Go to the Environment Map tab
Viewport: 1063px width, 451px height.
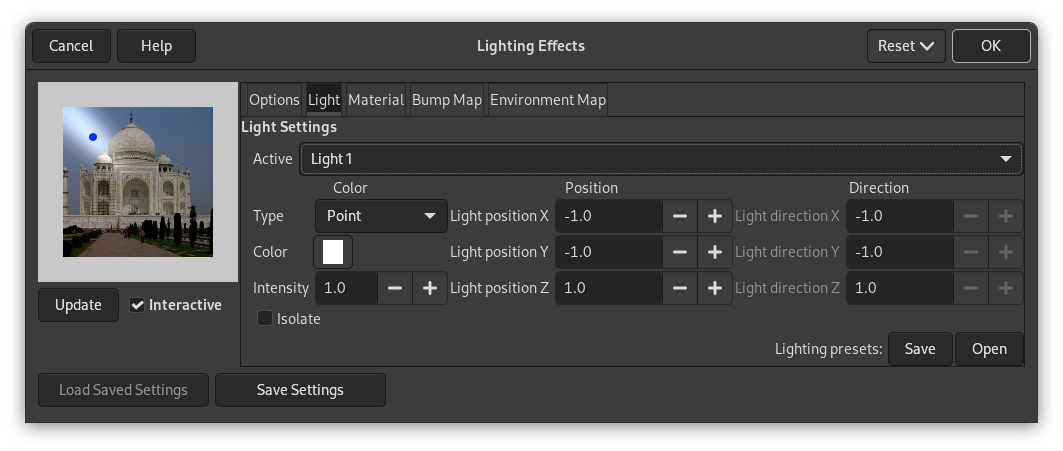[x=547, y=100]
